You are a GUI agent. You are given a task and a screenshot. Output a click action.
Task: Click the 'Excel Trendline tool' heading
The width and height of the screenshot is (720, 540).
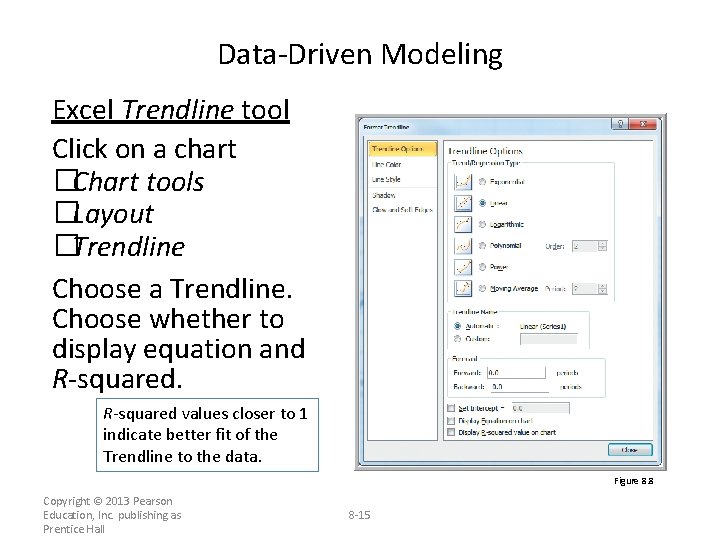tap(171, 110)
